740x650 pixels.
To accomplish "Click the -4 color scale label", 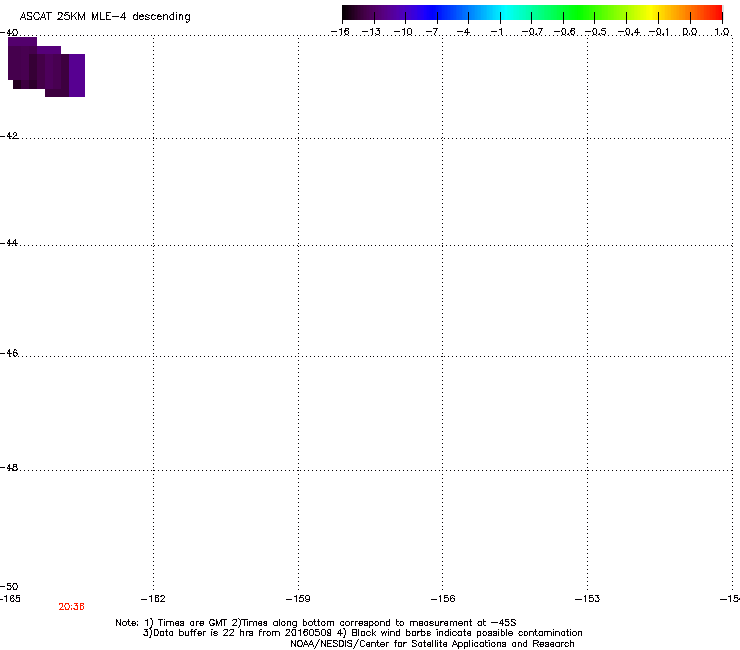I will pos(463,32).
